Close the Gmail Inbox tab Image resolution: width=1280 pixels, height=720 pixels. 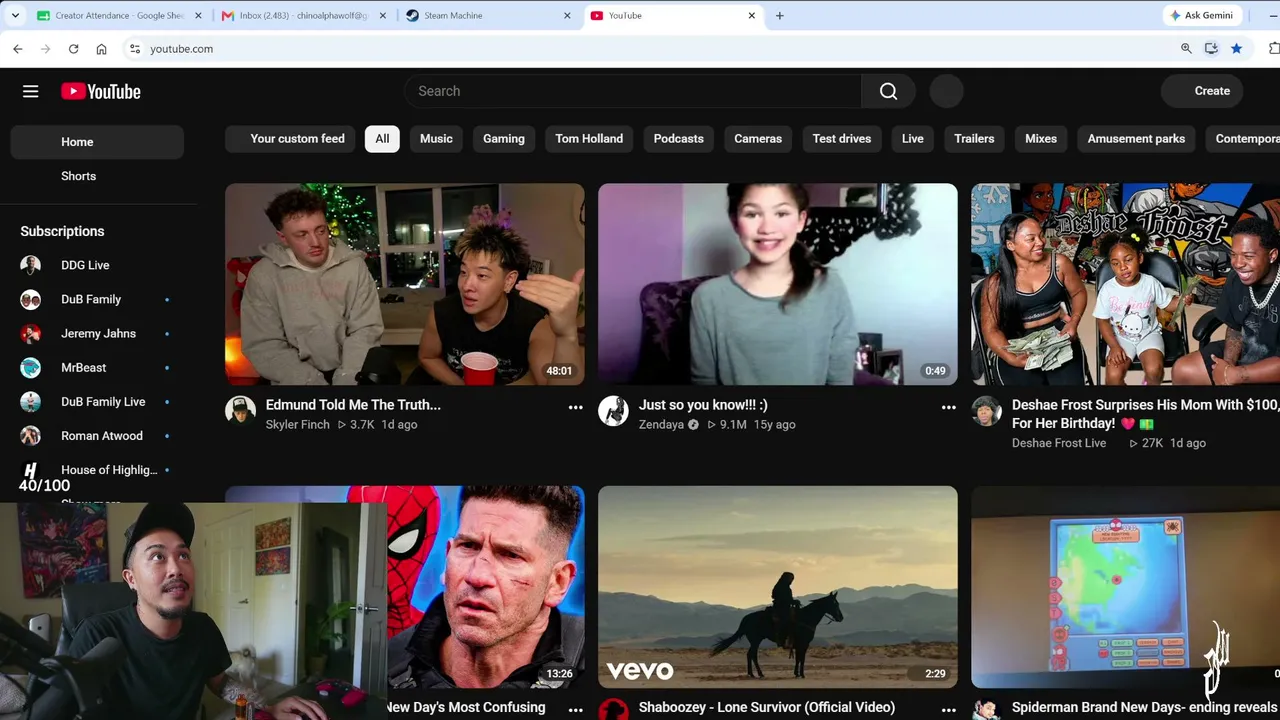[x=382, y=16]
